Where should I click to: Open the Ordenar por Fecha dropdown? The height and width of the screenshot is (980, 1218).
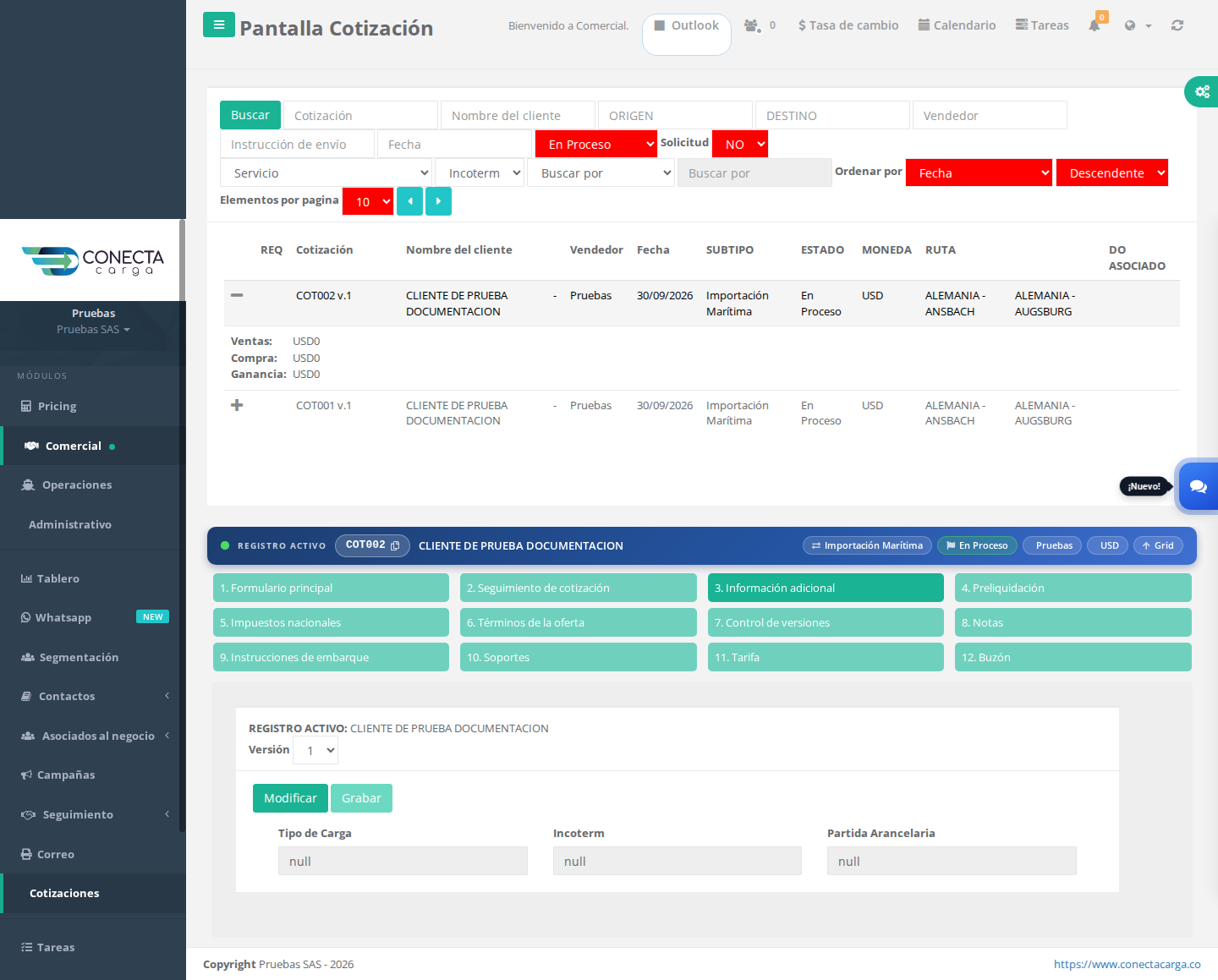(x=979, y=172)
